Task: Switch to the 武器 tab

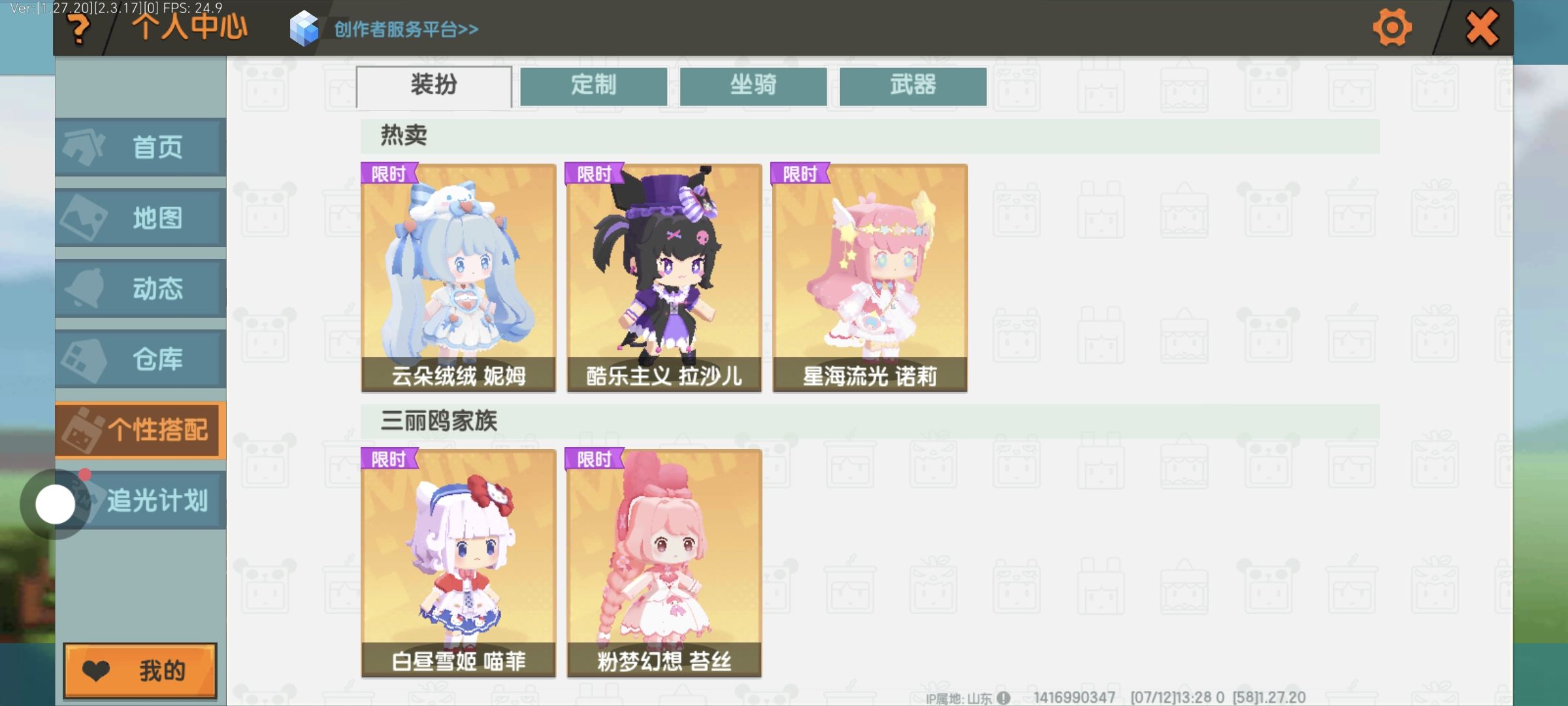Action: 913,86
